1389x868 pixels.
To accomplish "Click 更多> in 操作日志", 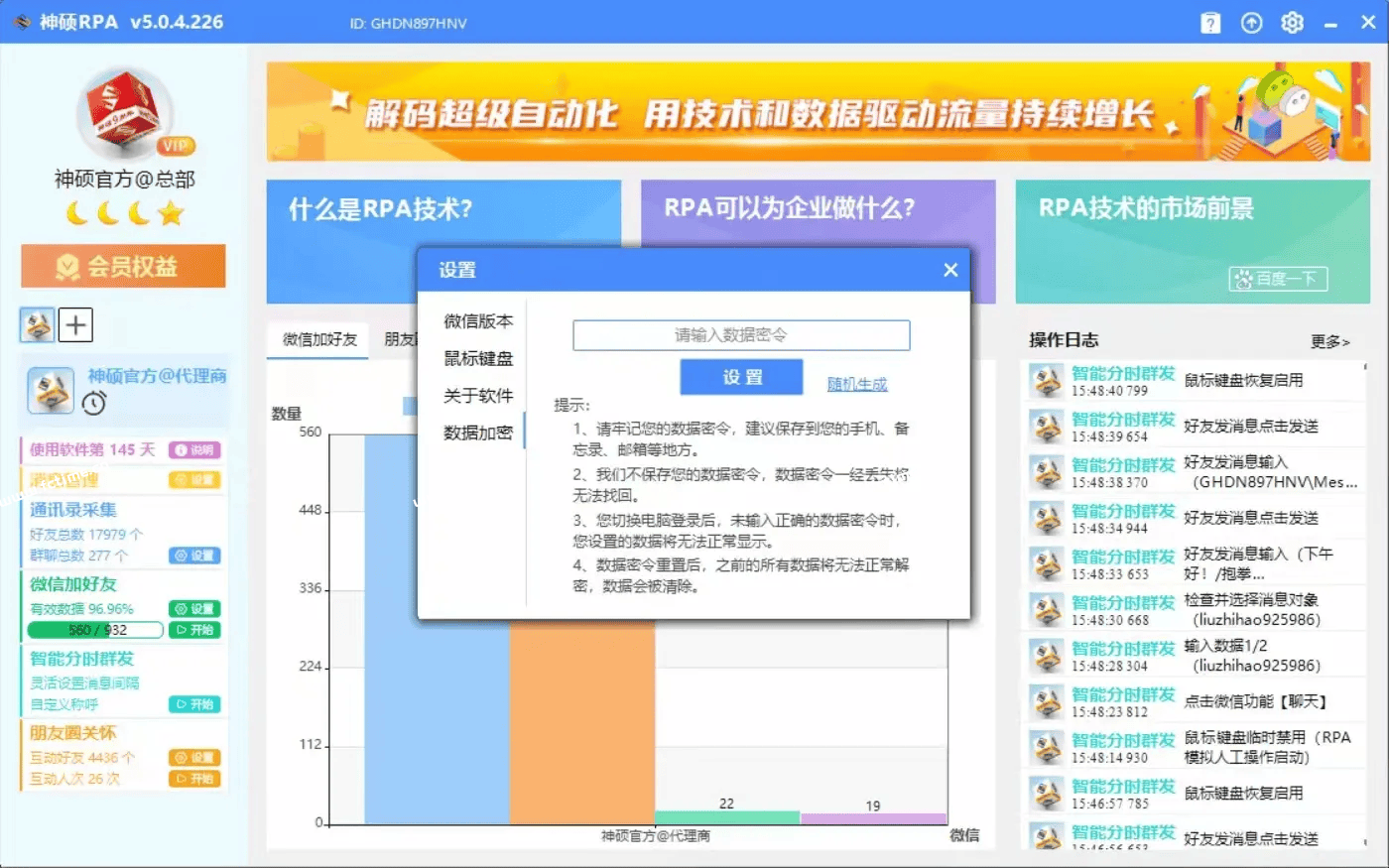I will (1329, 341).
